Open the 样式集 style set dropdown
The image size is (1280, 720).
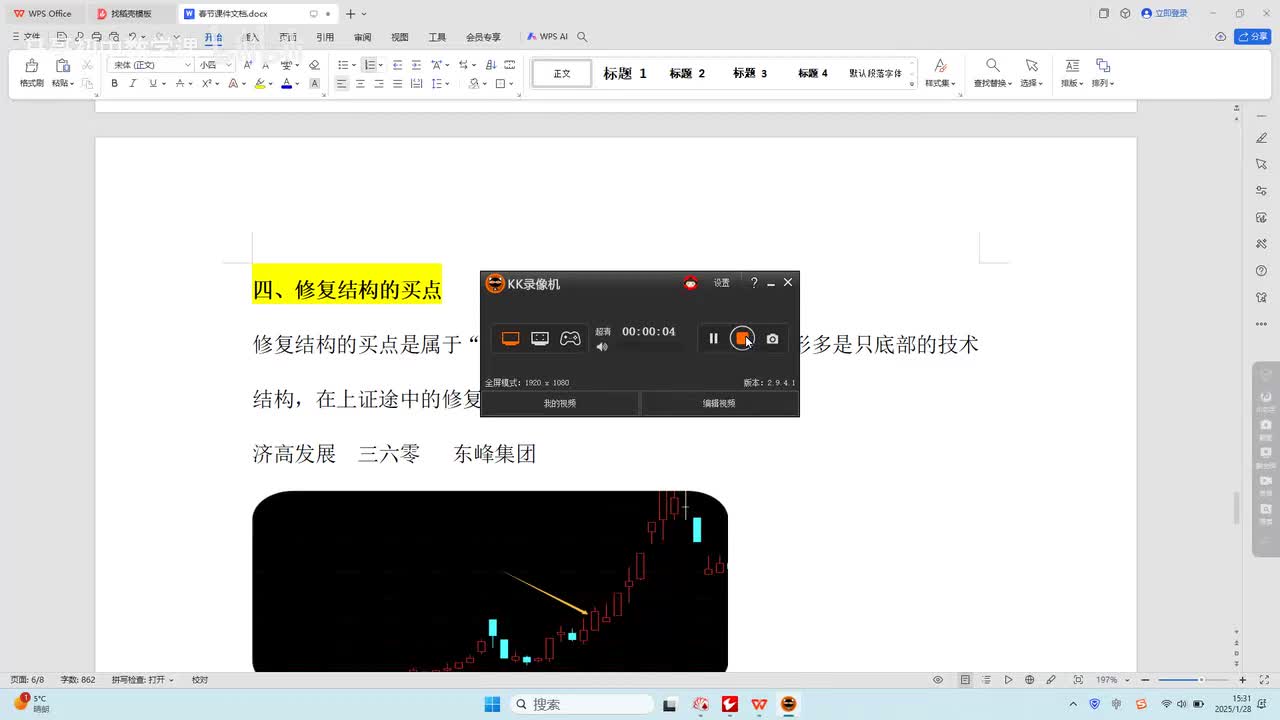(x=940, y=73)
